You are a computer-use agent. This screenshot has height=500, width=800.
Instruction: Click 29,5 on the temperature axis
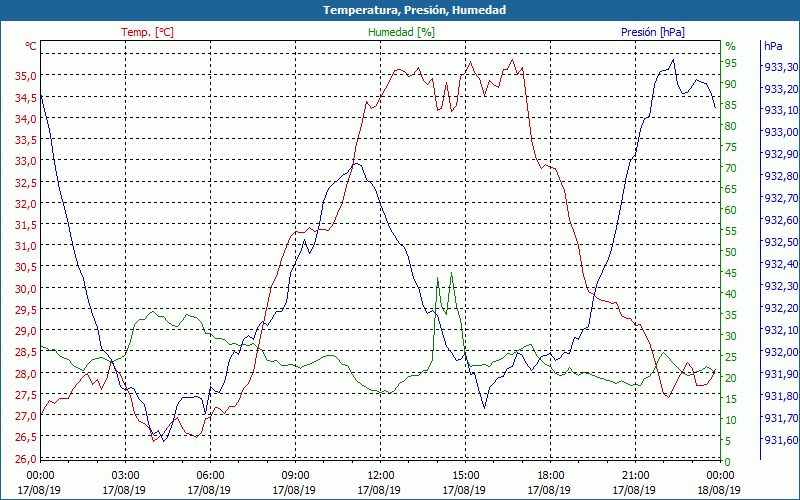click(25, 310)
